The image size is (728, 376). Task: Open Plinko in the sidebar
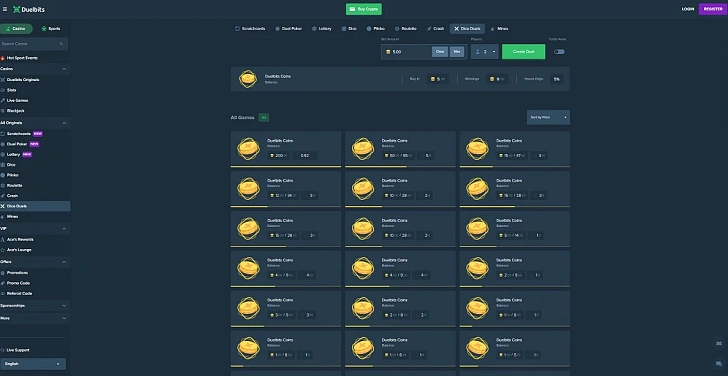coord(10,175)
